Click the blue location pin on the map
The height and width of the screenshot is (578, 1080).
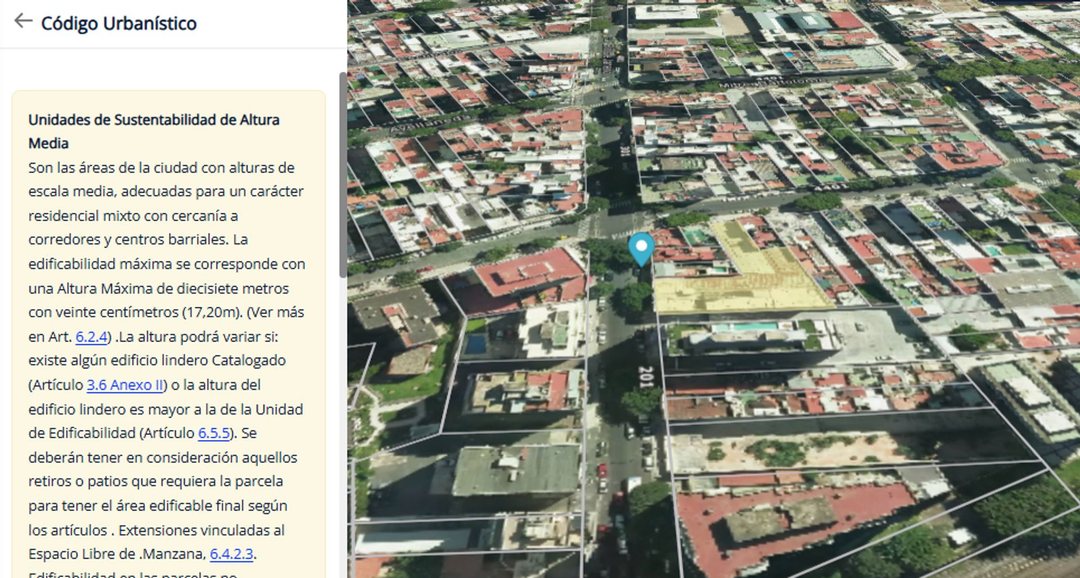point(641,249)
